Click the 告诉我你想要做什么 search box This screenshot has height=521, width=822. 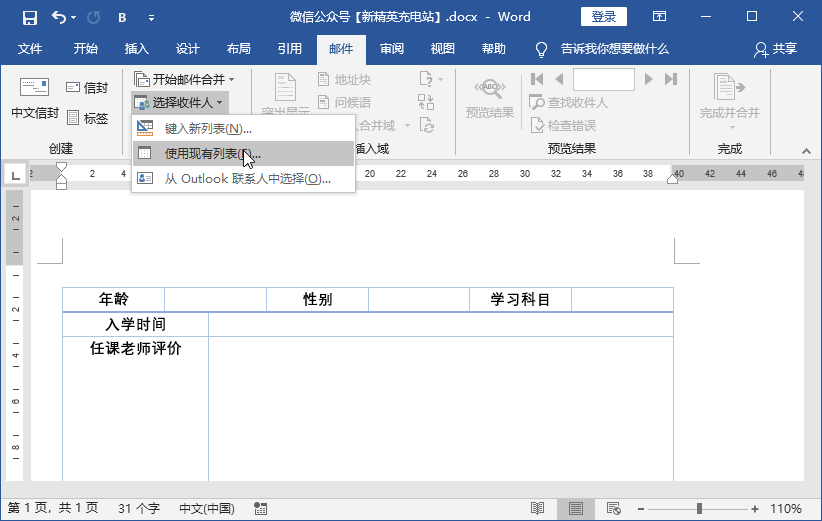(x=602, y=49)
